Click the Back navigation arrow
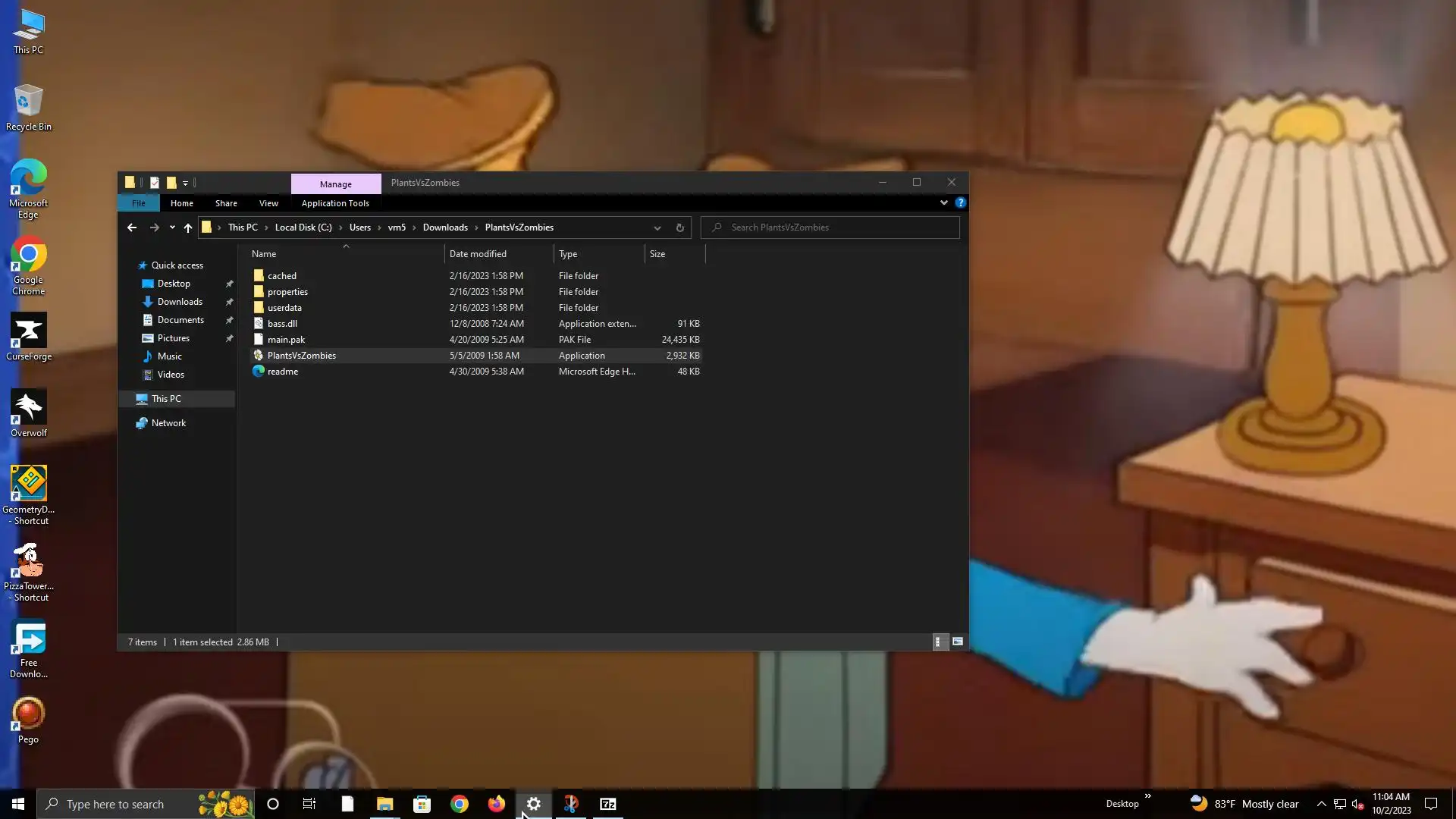This screenshot has height=819, width=1456. click(132, 227)
